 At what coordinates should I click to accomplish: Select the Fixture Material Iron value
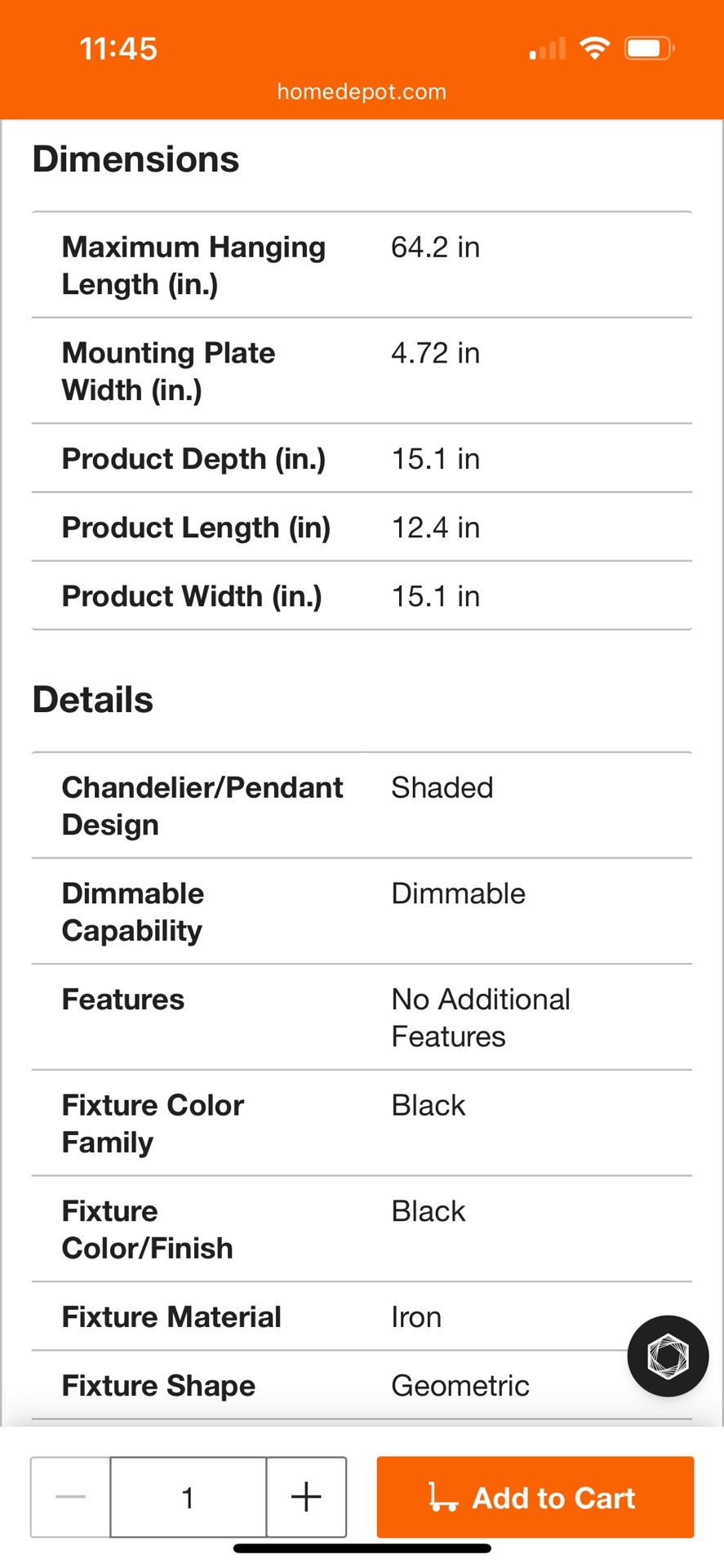click(416, 1316)
